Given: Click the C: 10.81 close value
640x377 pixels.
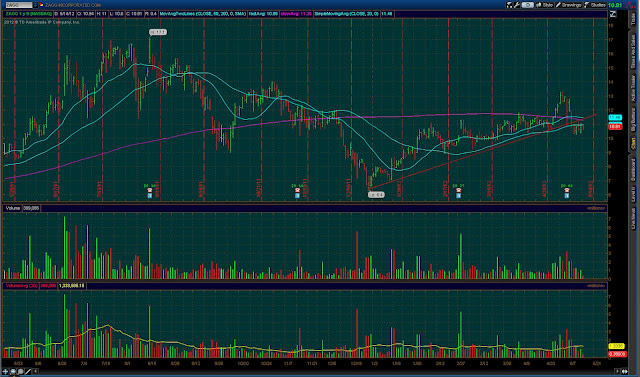Looking at the screenshot, I should point(134,14).
